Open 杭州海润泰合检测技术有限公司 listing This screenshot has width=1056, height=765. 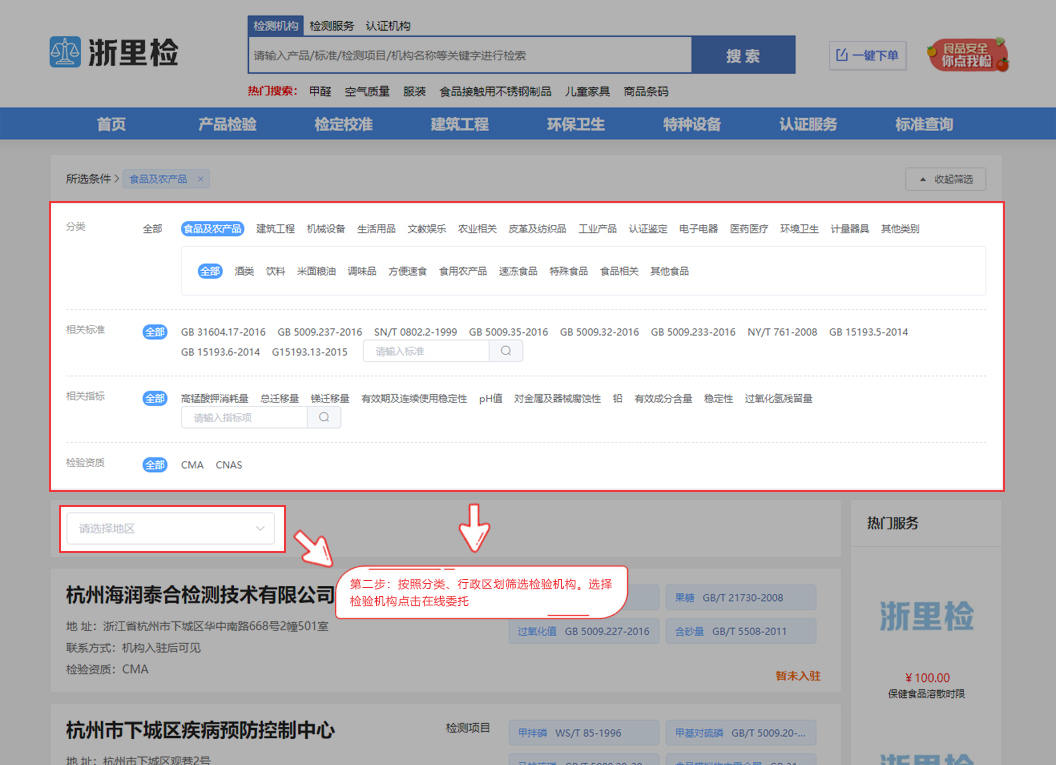click(200, 595)
